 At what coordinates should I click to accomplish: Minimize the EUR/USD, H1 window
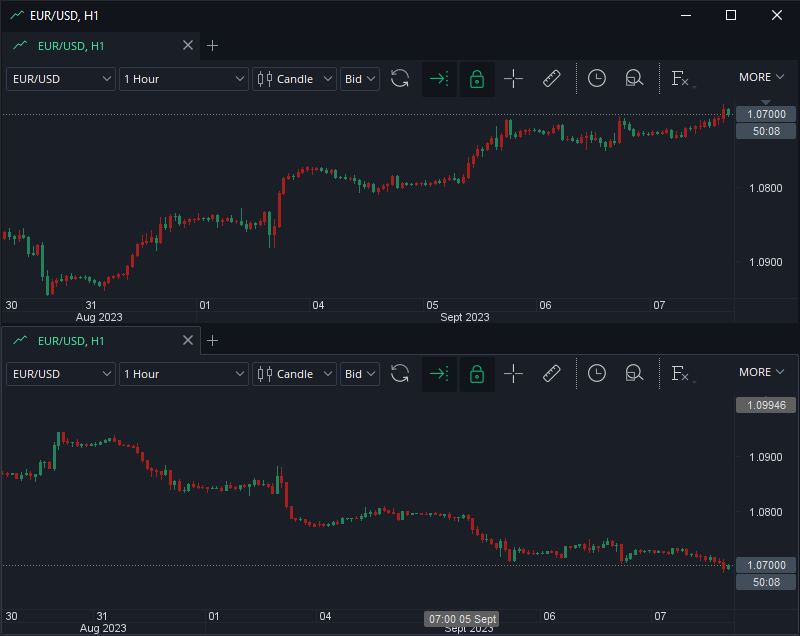(x=686, y=15)
